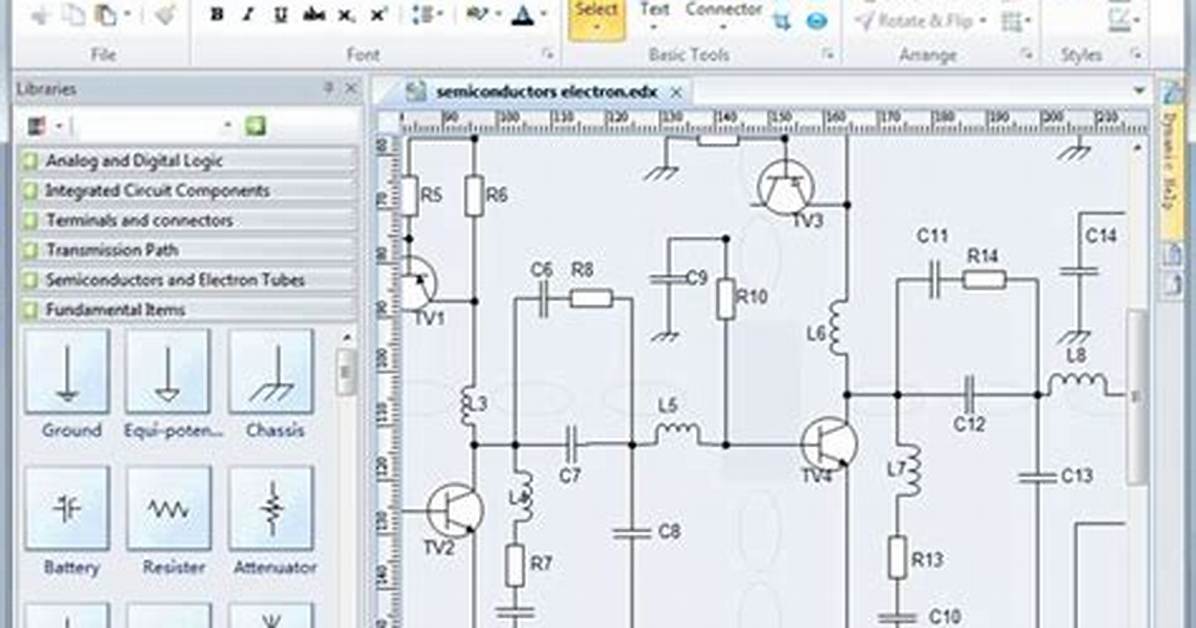Open the Arrange group dialog launcher
This screenshot has width=1196, height=628.
click(1027, 54)
